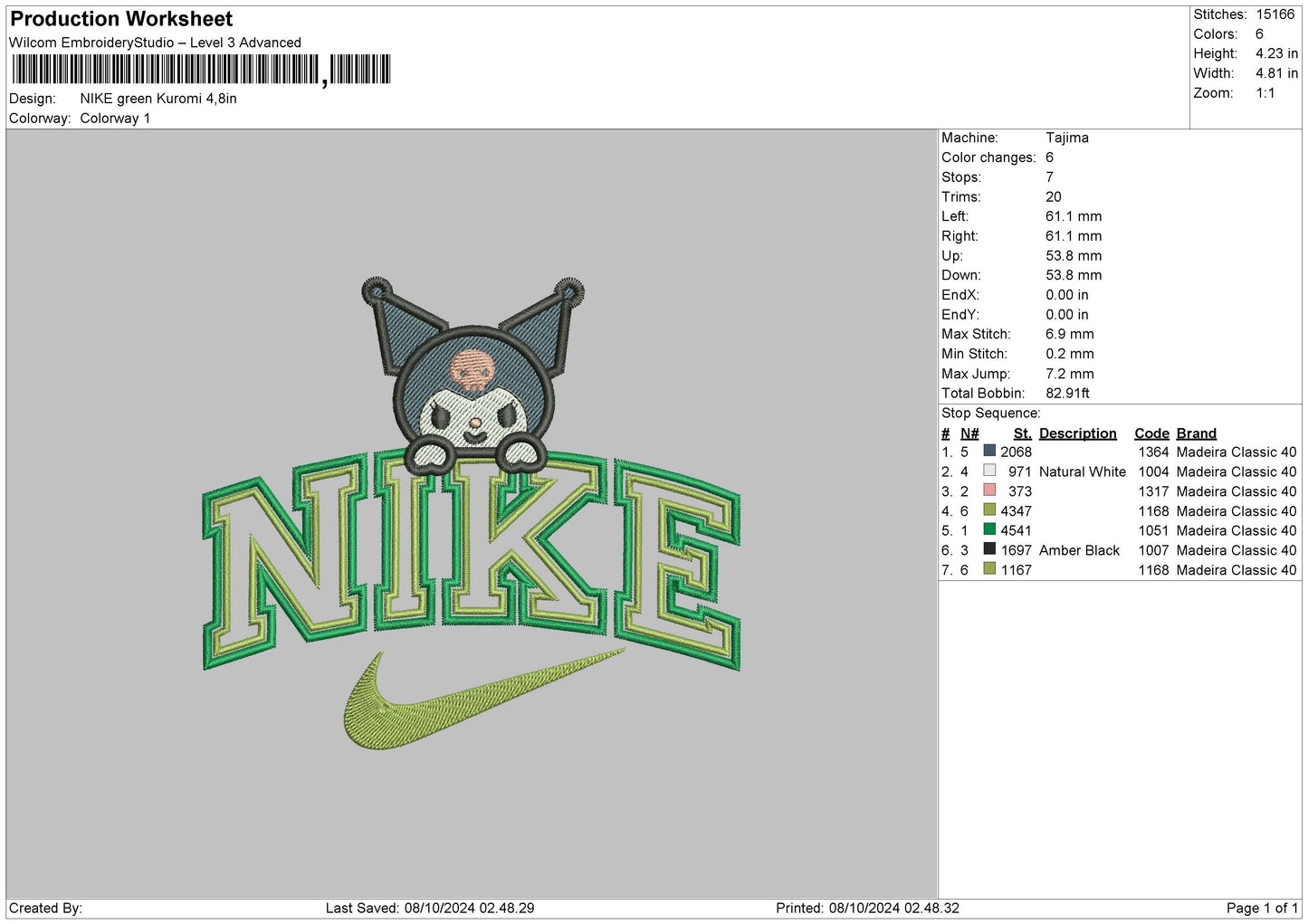Viewport: 1308px width, 924px height.
Task: Click the Right value 61.1 mm
Action: pos(1074,236)
